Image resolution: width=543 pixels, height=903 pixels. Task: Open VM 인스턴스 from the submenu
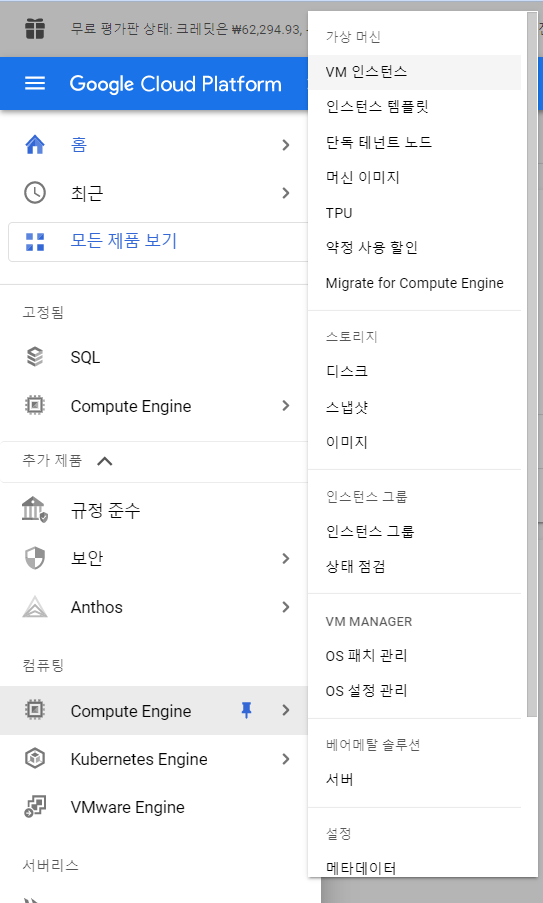[x=415, y=72]
